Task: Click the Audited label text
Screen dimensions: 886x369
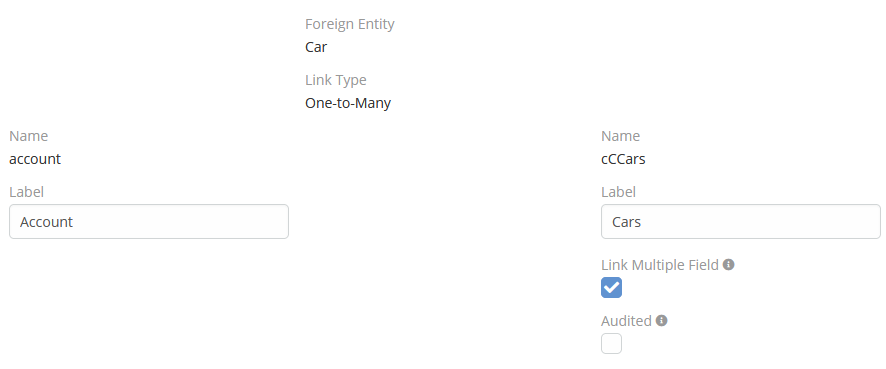Action: (x=626, y=321)
